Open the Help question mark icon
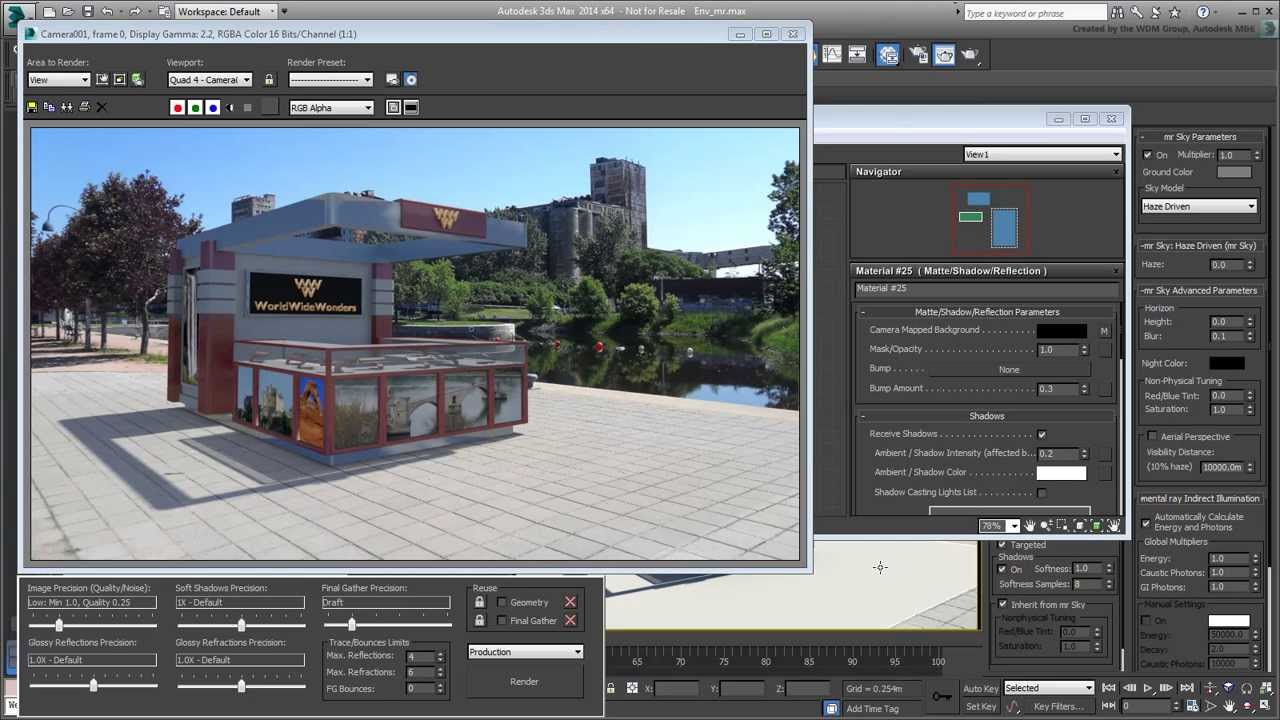 (x=1203, y=13)
